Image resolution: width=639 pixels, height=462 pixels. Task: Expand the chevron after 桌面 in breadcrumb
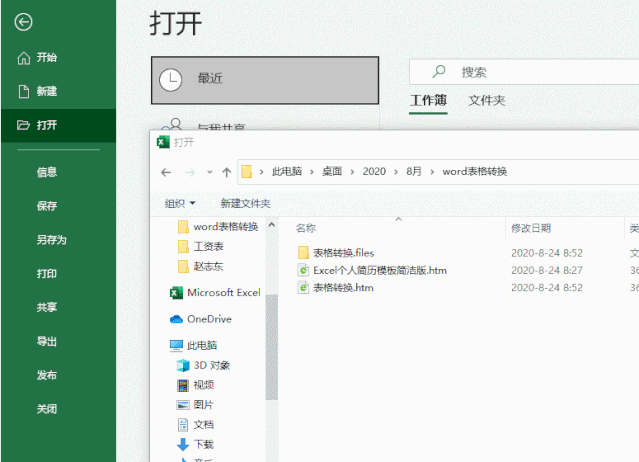(x=352, y=172)
